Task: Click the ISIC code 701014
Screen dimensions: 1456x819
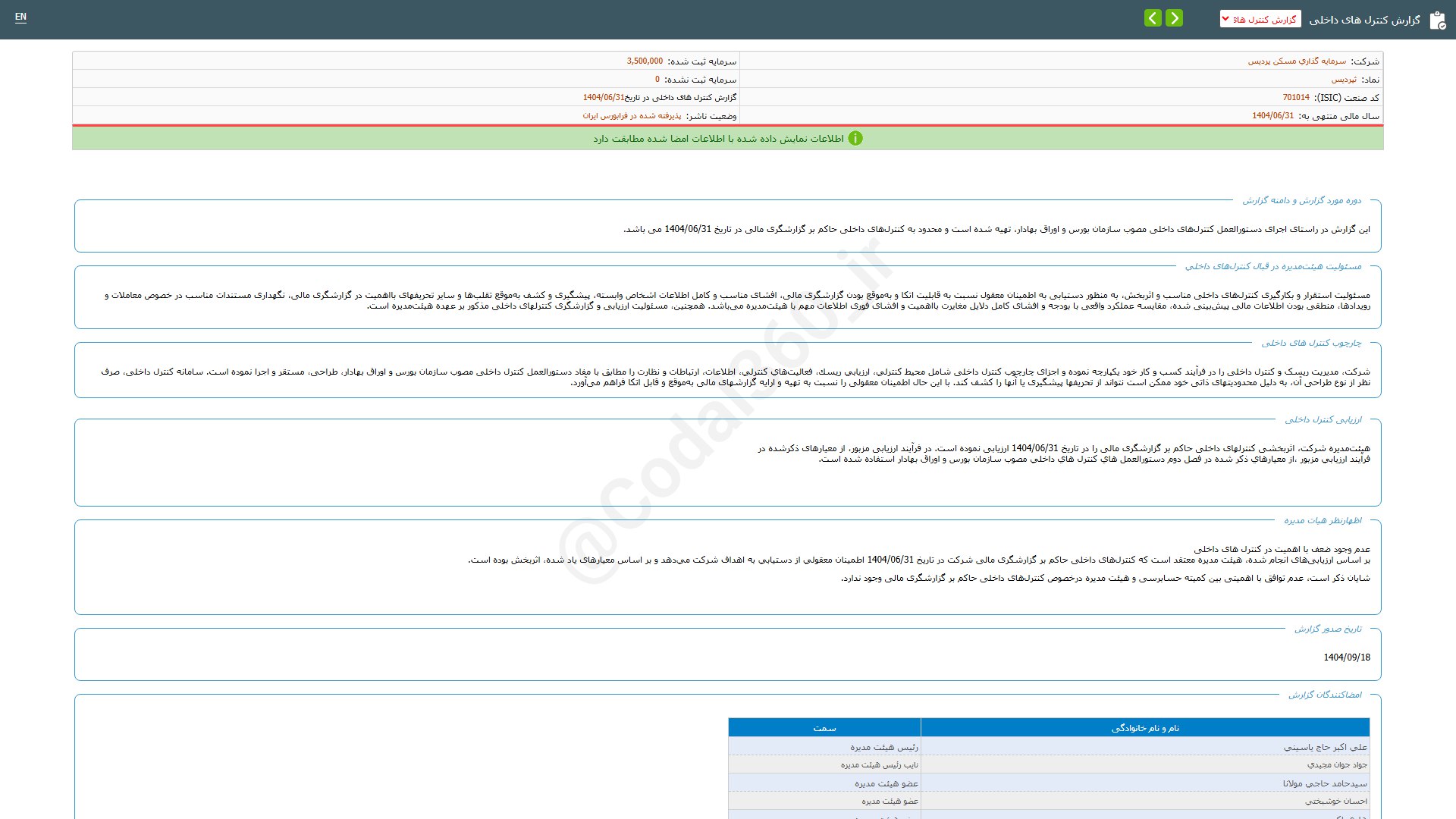Action: tap(1296, 98)
